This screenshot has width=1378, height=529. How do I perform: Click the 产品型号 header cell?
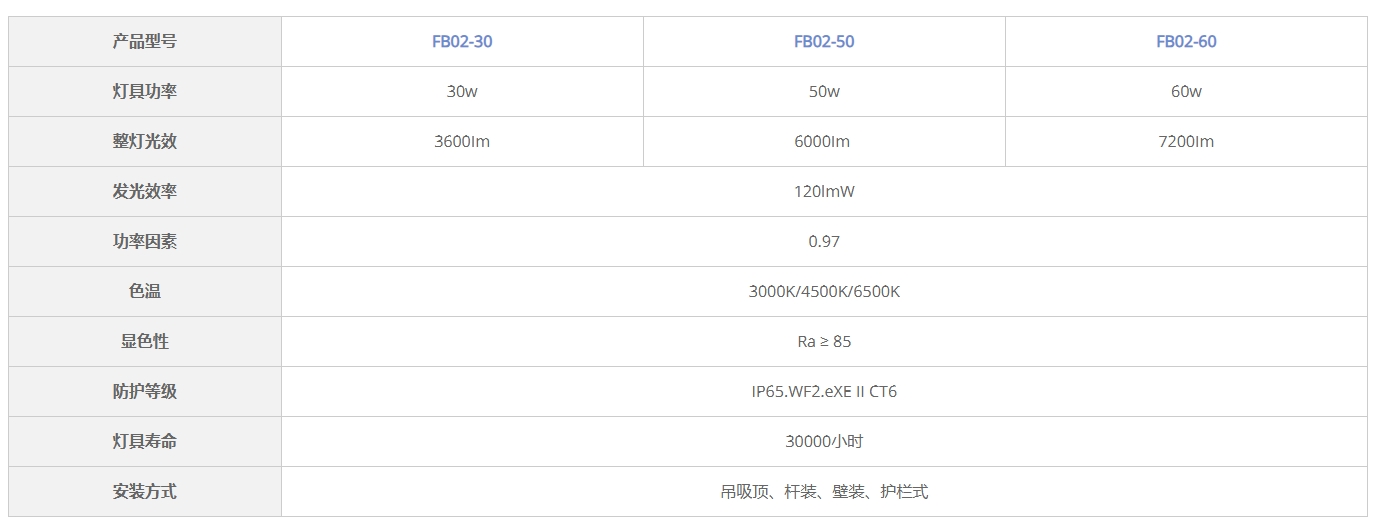pyautogui.click(x=145, y=42)
